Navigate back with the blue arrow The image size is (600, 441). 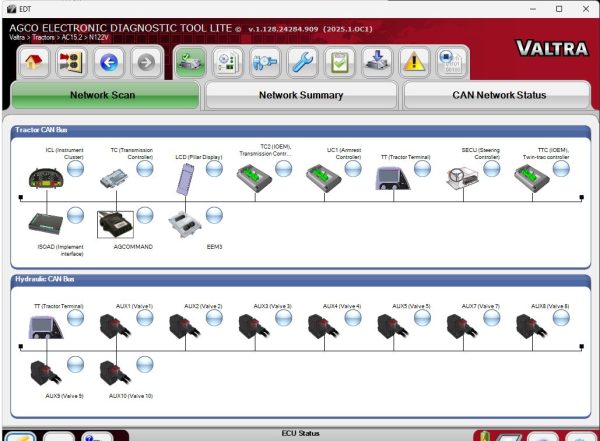pyautogui.click(x=109, y=62)
